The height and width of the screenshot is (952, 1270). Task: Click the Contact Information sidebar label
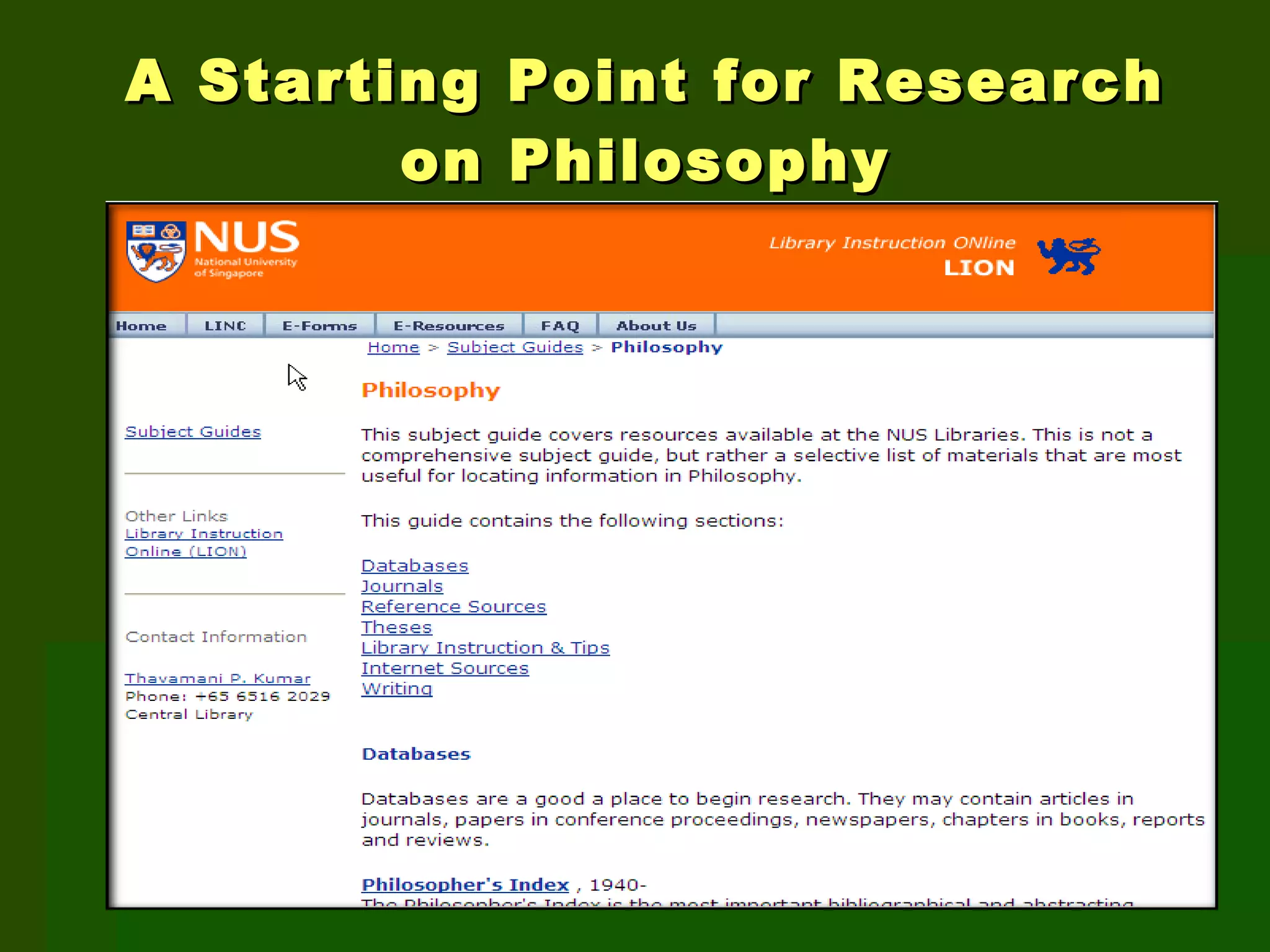(x=216, y=637)
